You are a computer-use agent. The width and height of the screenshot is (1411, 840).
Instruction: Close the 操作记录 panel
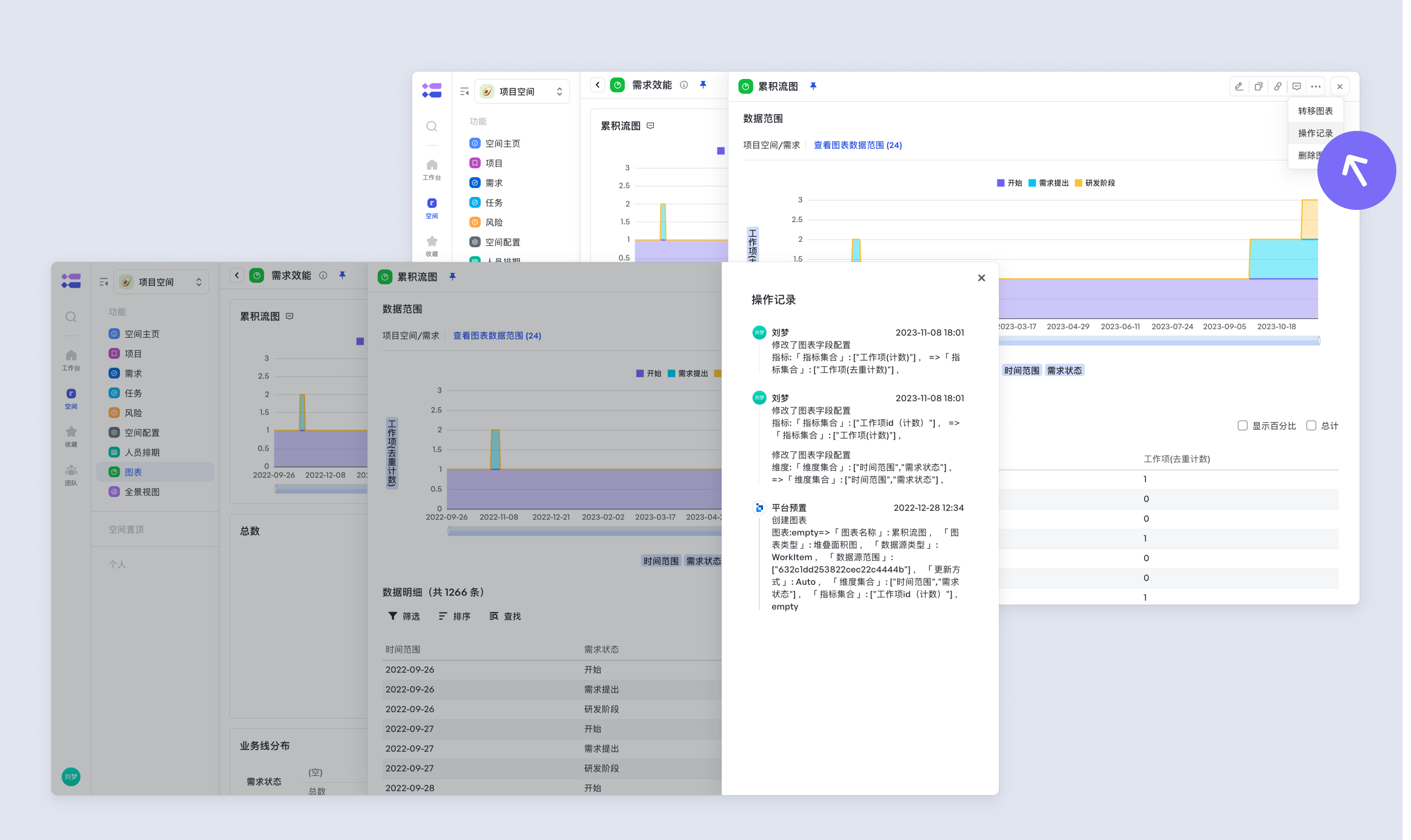pos(981,278)
